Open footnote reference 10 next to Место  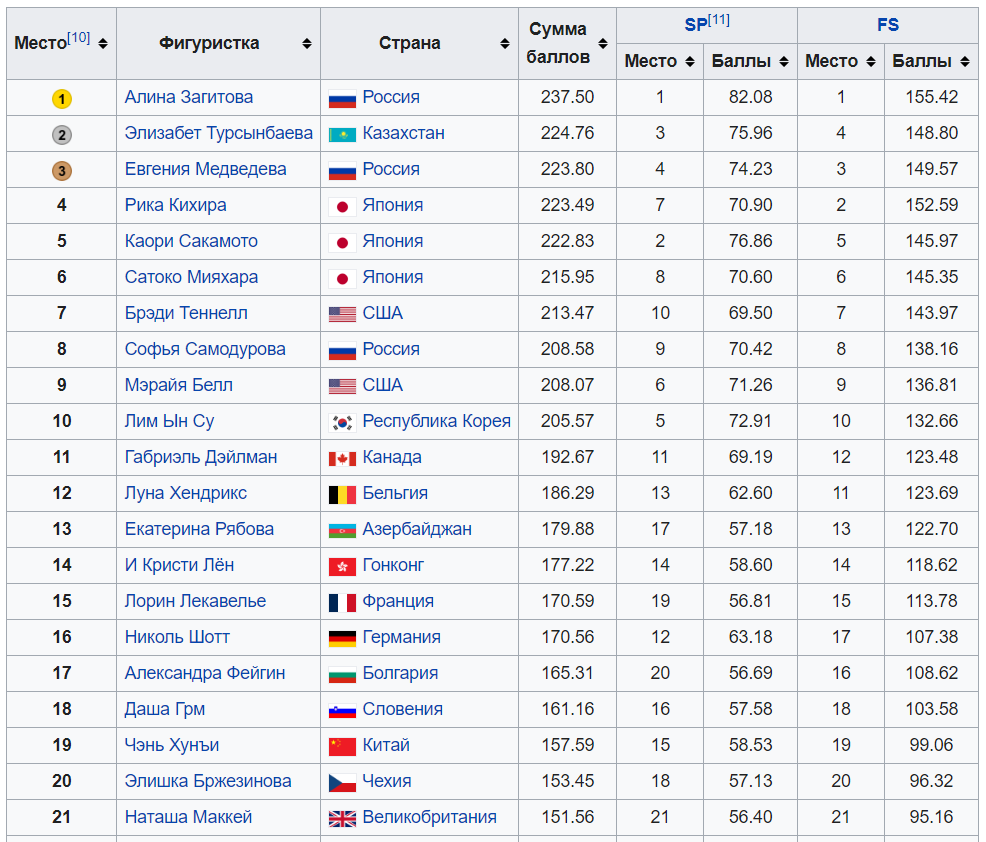(x=79, y=38)
